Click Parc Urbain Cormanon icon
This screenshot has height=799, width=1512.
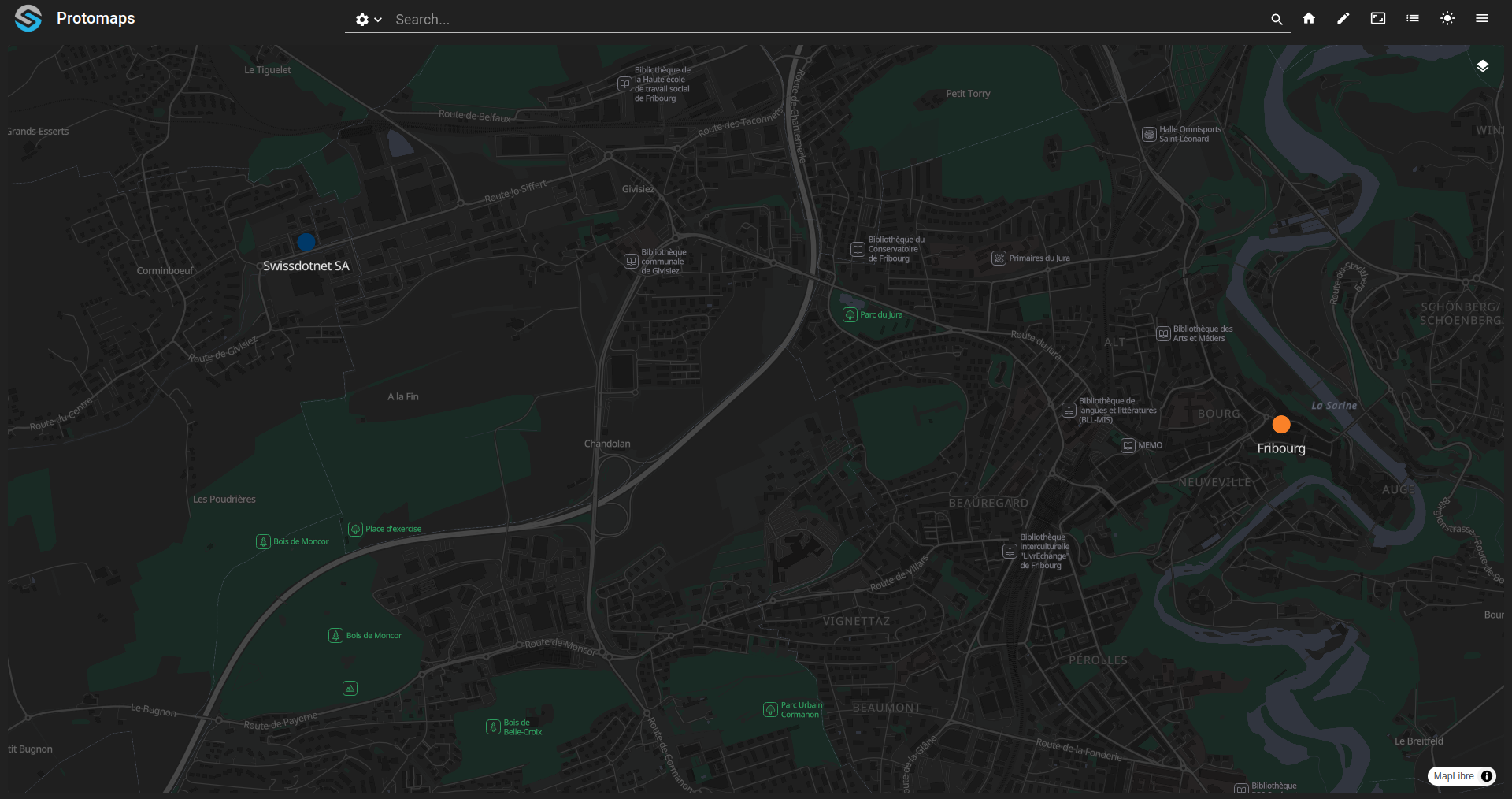tap(770, 710)
